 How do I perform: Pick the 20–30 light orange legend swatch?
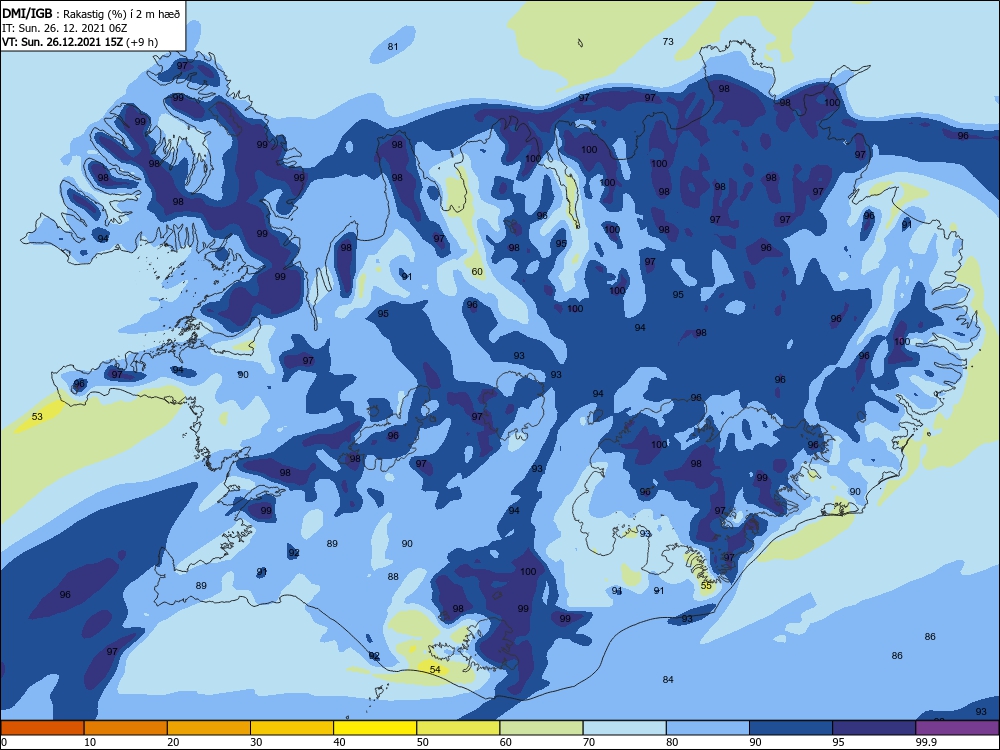point(209,728)
